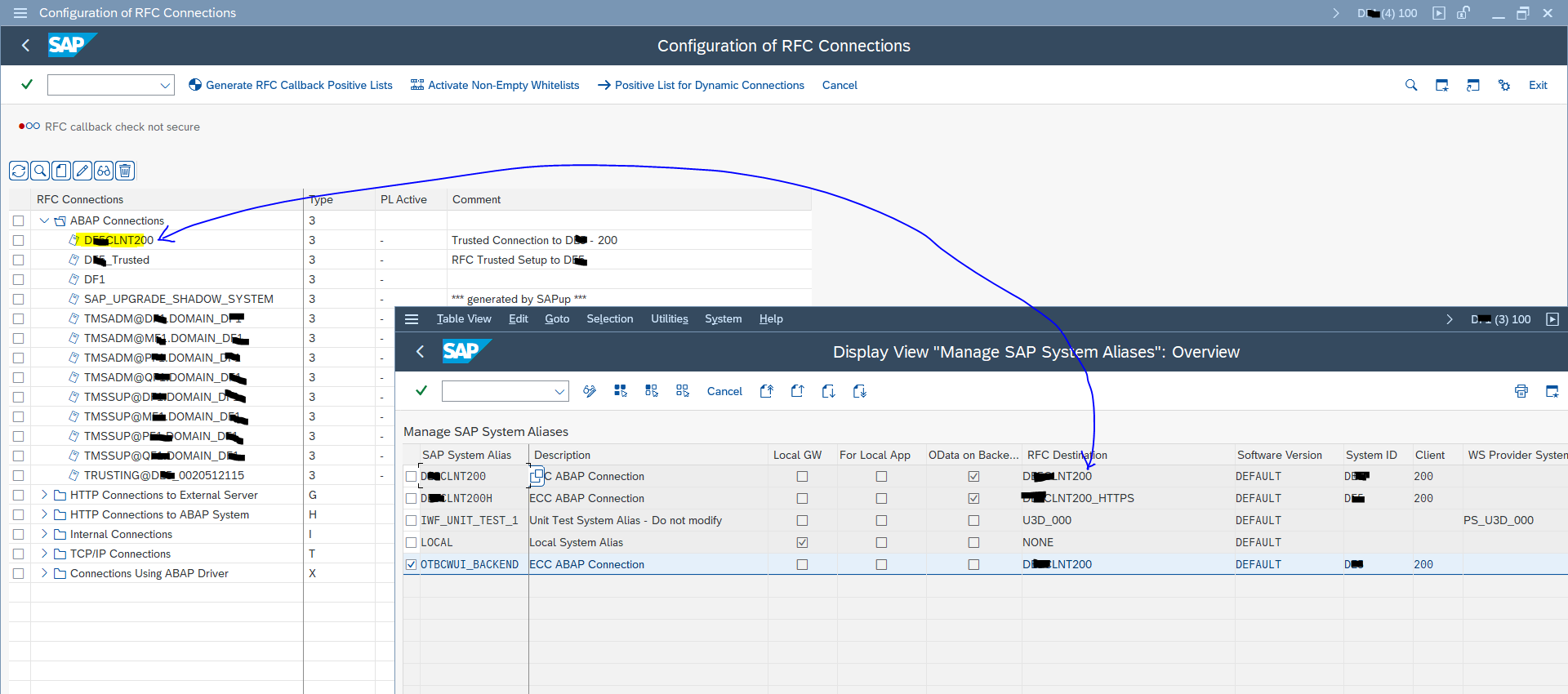Screen dimensions: 1568x694
Task: Click the Select Block icon in Aliases toolbar
Action: pos(652,391)
